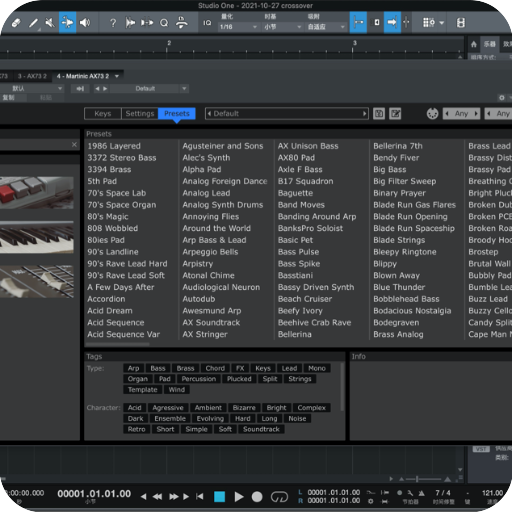512x512 pixels.
Task: Click the right arrow of first Any selector
Action: [476, 114]
